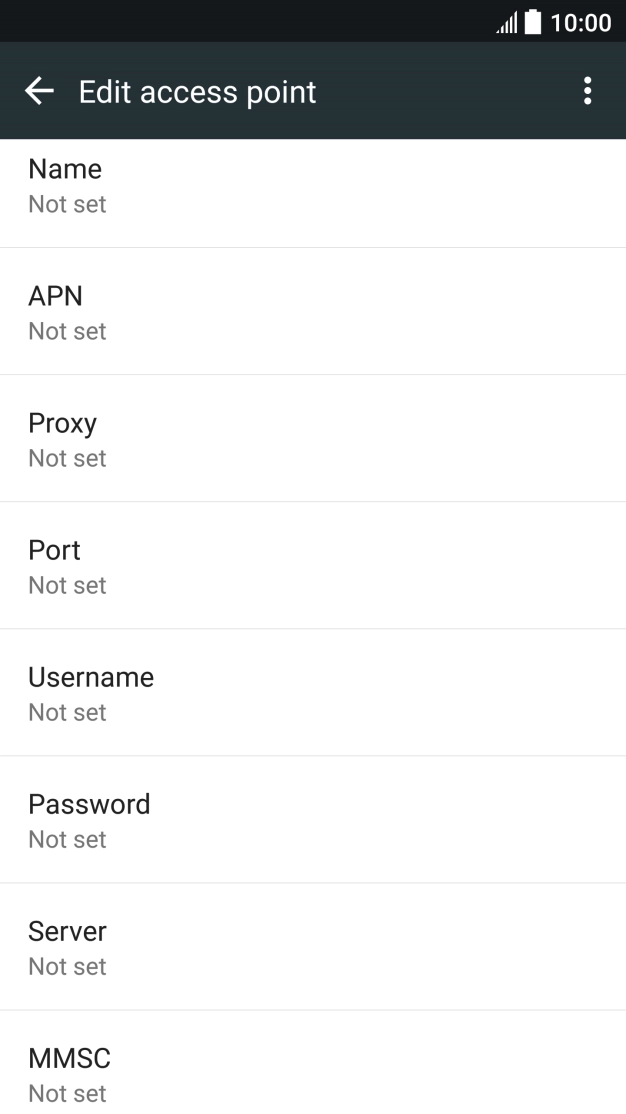Tap the Edit access point title
This screenshot has width=626, height=1114.
pos(197,92)
